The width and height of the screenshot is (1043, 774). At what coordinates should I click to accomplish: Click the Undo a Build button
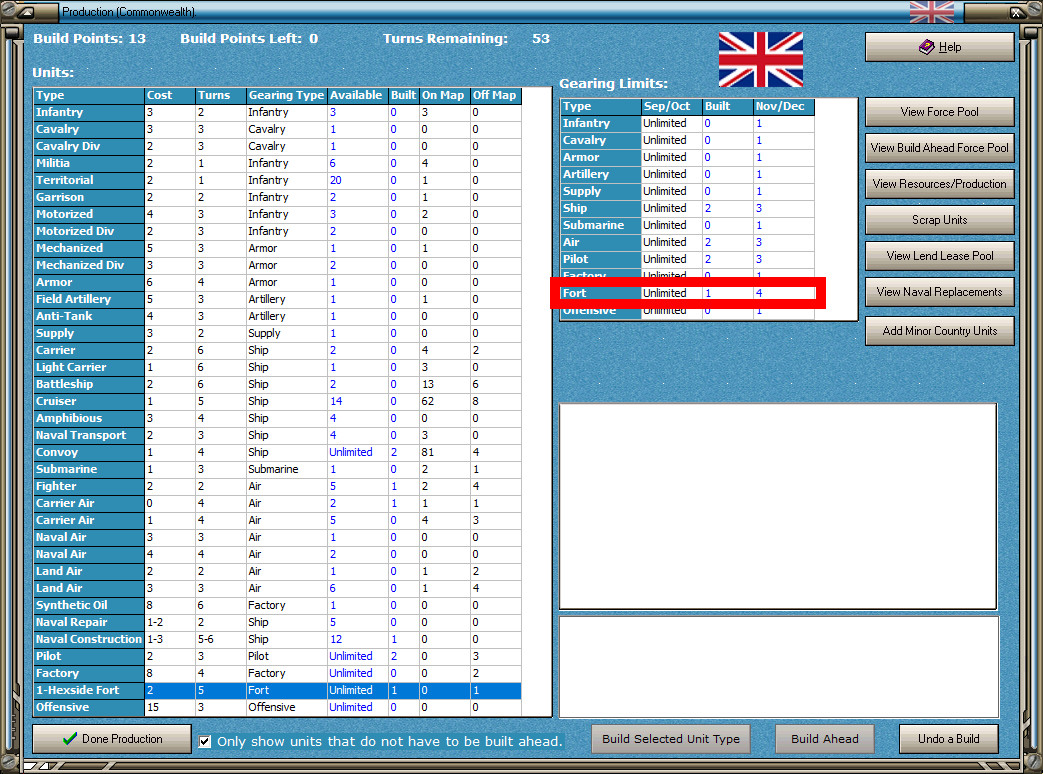click(949, 739)
